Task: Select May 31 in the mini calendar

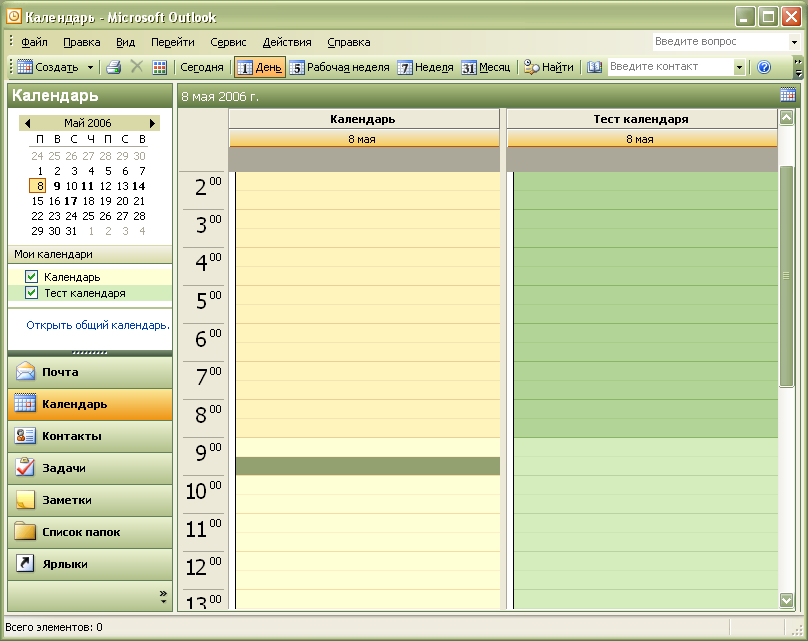Action: coord(71,231)
